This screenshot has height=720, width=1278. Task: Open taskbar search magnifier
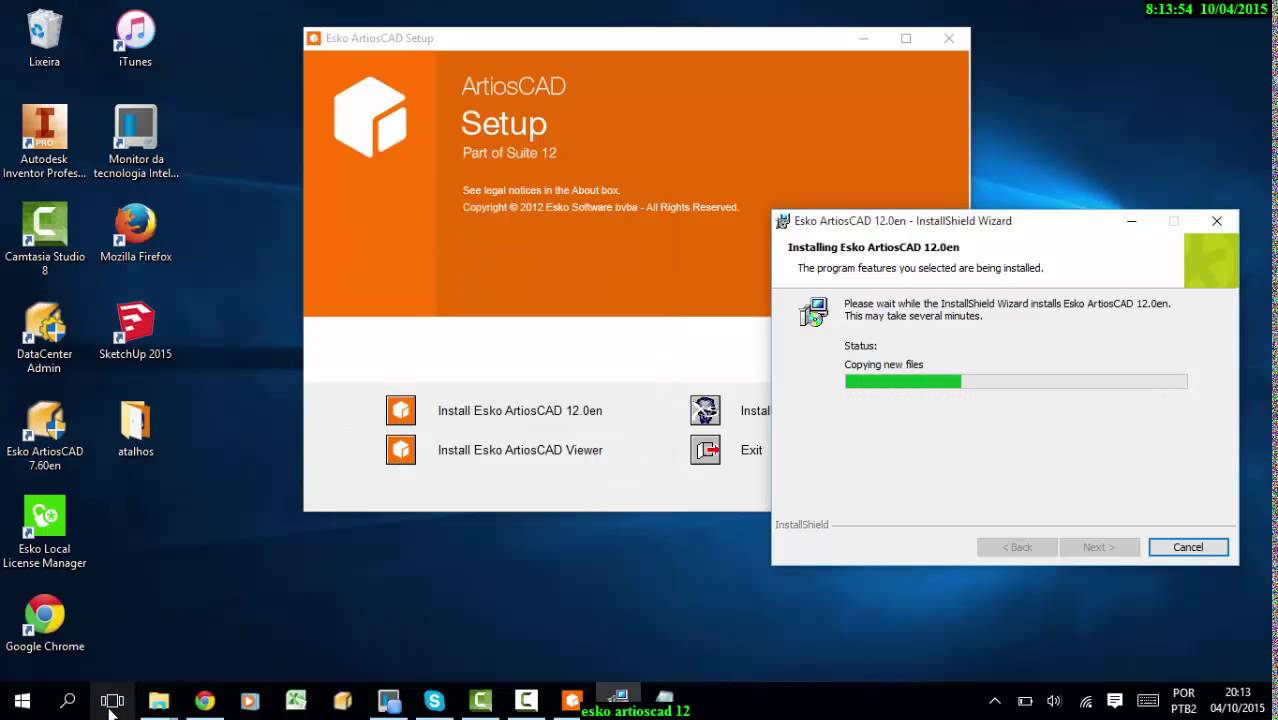[x=68, y=701]
